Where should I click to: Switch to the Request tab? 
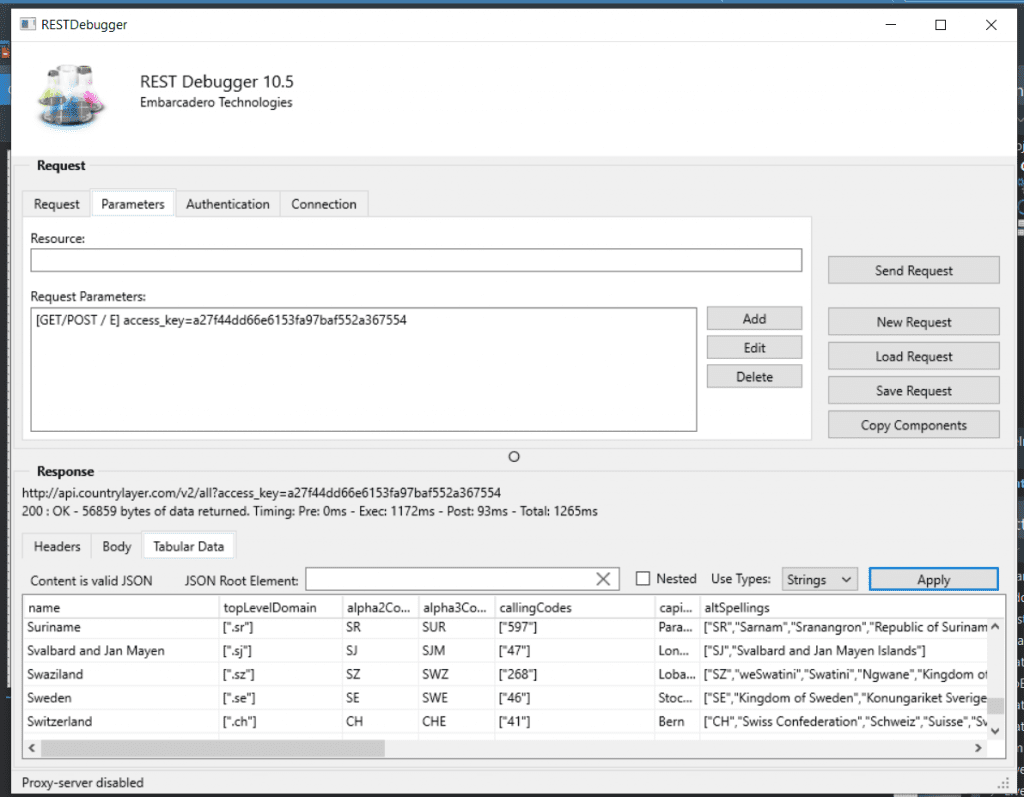point(57,204)
